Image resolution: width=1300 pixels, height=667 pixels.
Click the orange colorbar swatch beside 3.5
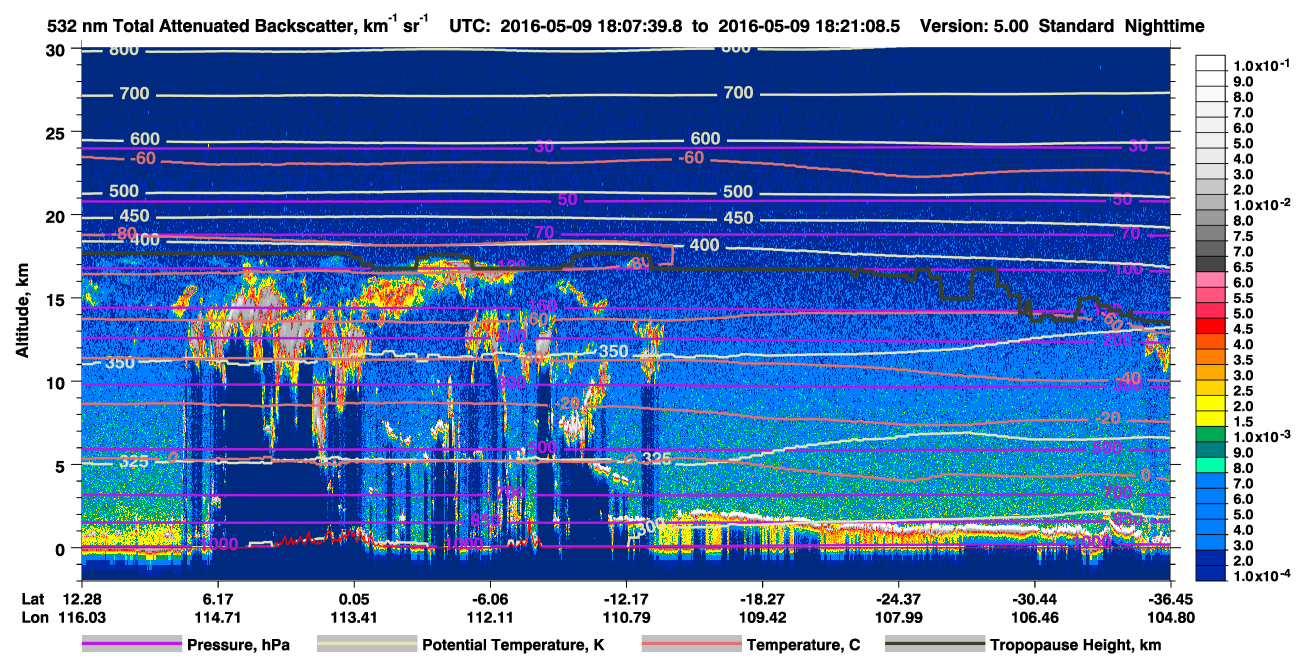pos(1211,359)
